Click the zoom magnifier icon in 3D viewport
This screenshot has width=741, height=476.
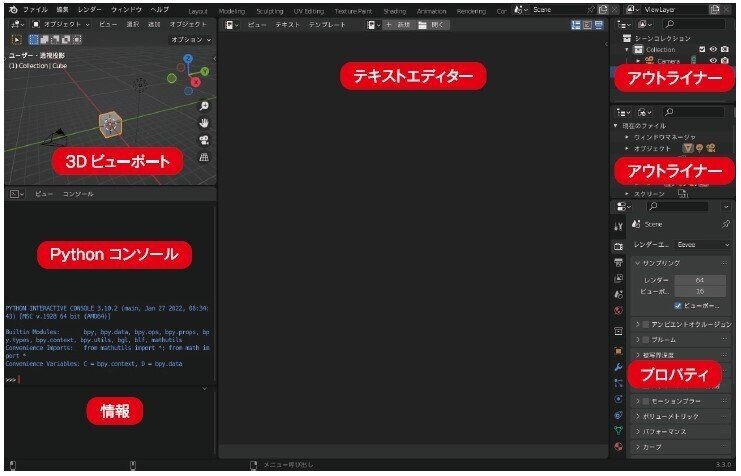click(204, 106)
